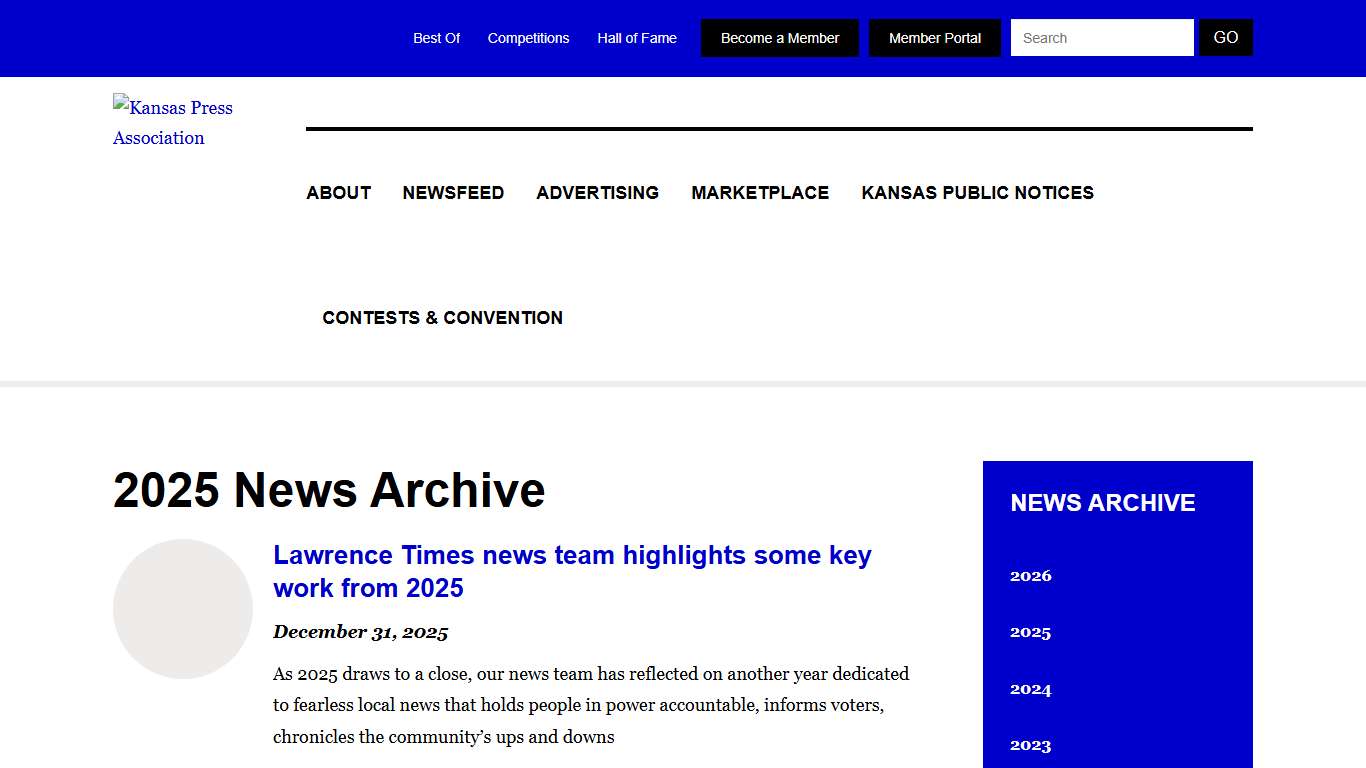View the 2023 news archive

click(x=1030, y=744)
